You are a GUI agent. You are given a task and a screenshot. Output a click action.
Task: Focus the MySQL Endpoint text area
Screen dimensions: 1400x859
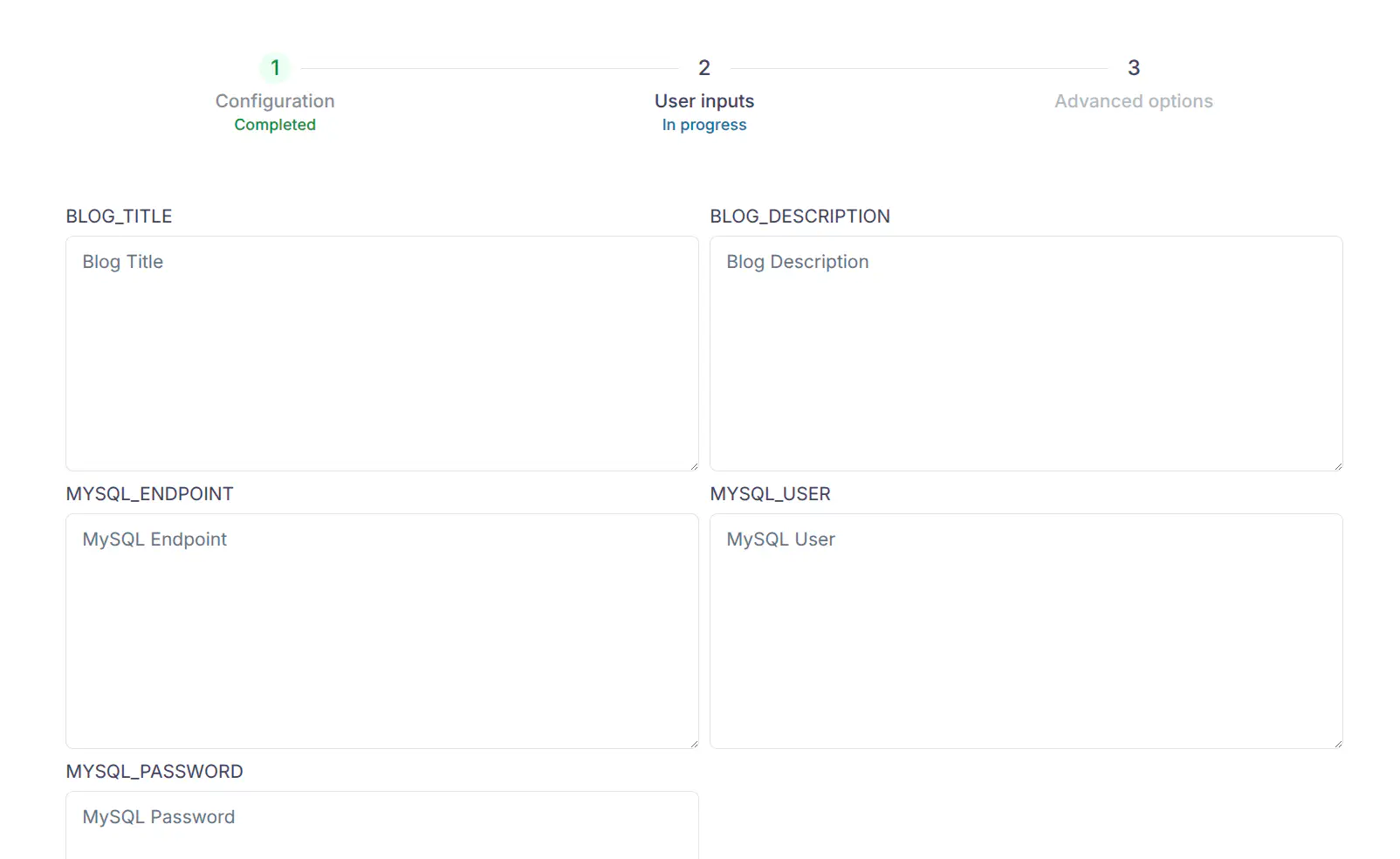[x=382, y=631]
